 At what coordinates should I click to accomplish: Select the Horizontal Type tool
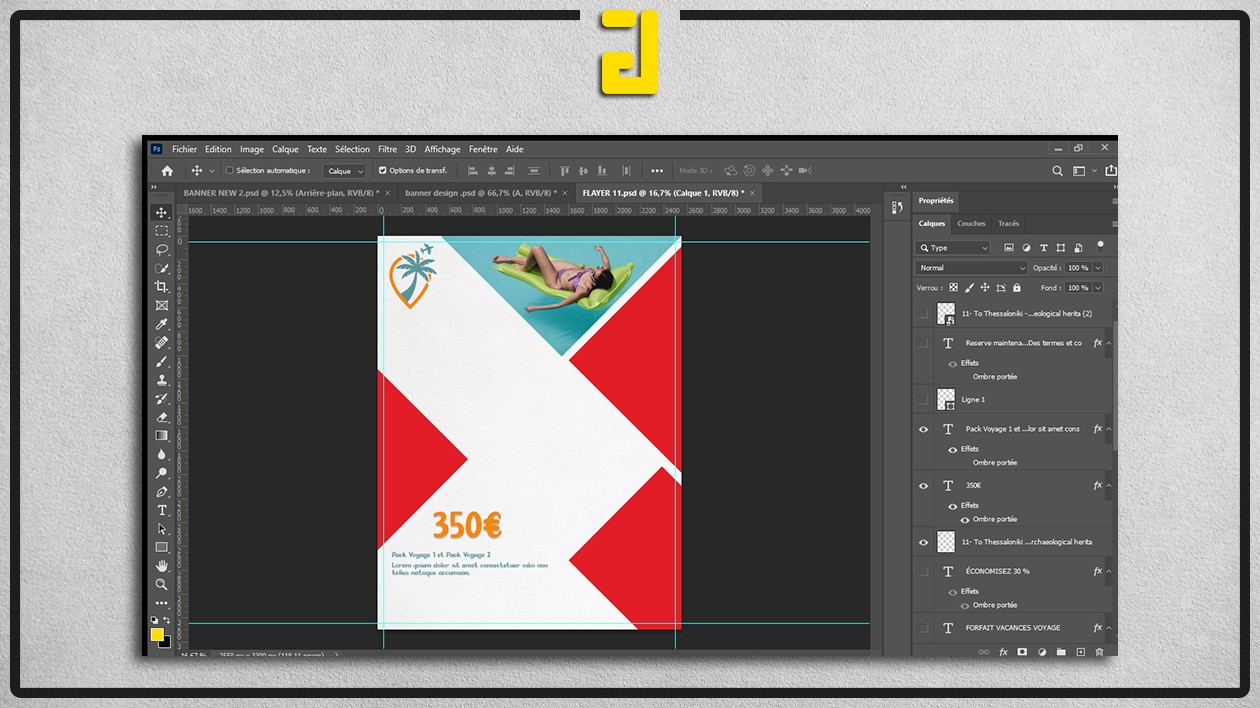point(161,510)
